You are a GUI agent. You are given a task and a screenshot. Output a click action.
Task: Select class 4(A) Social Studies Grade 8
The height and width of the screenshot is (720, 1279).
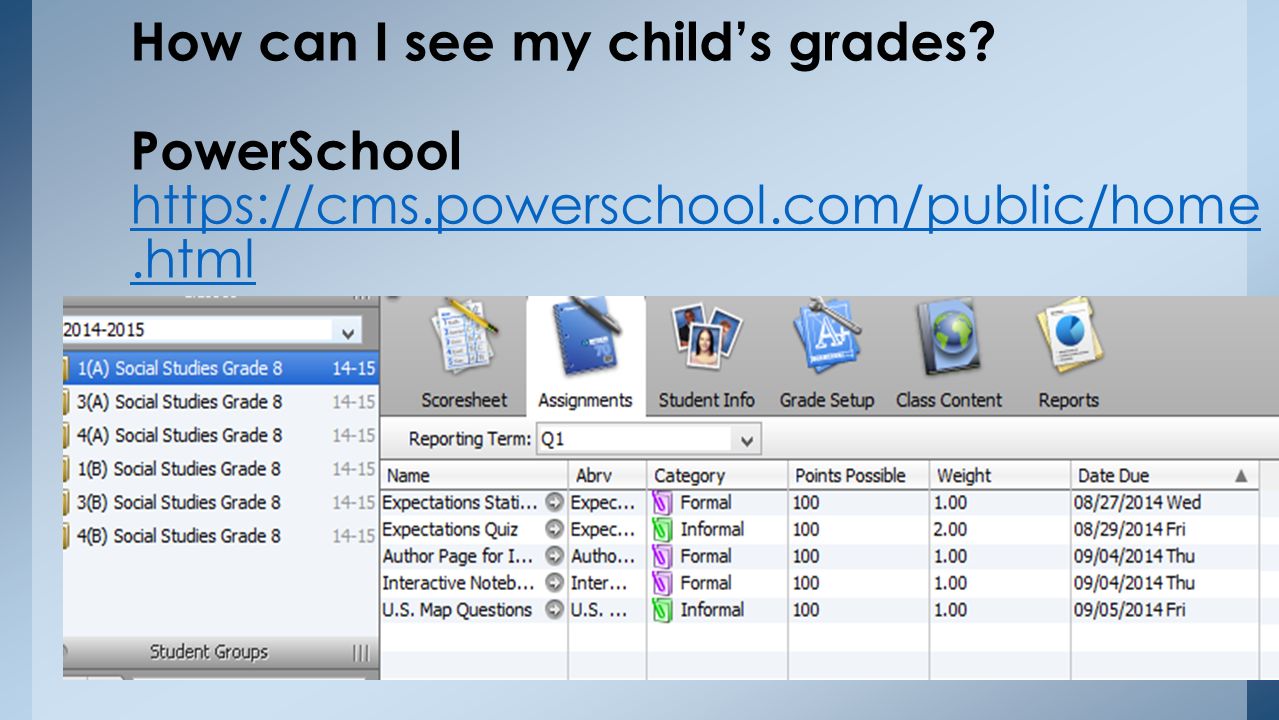tap(220, 435)
